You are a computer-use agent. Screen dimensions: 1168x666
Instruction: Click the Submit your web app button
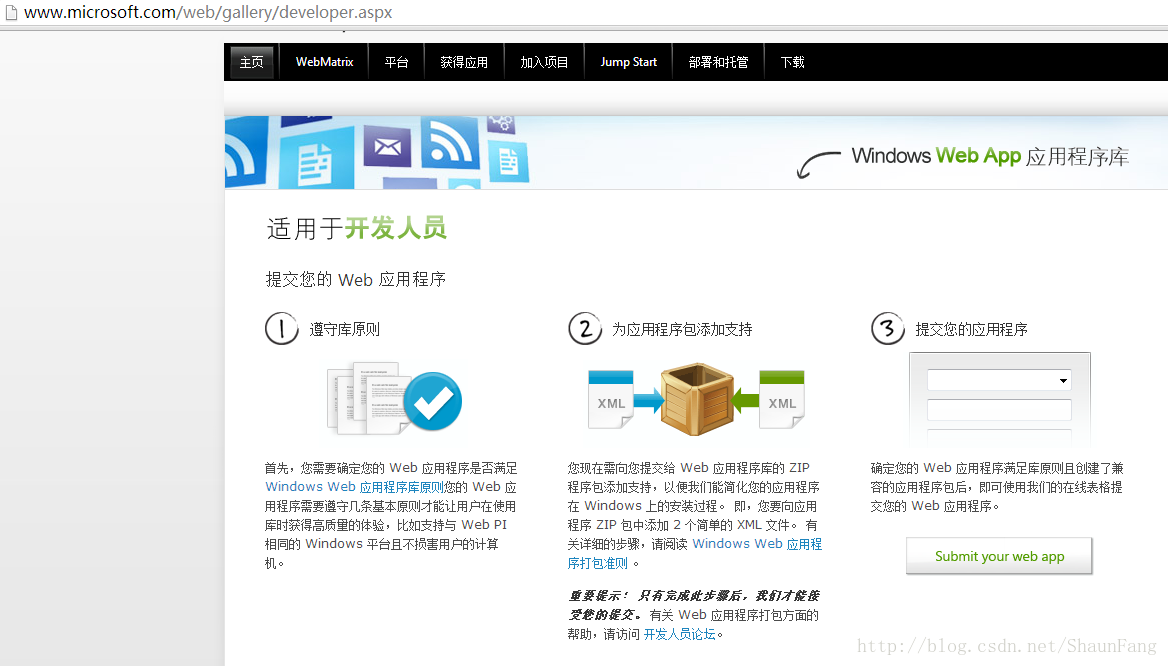click(999, 556)
